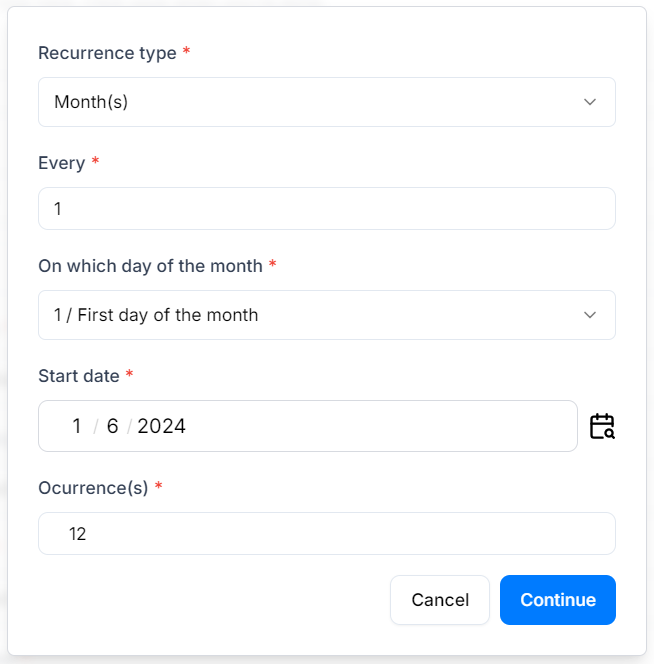The height and width of the screenshot is (664, 654).
Task: Select the day segment of Start date
Action: (77, 427)
